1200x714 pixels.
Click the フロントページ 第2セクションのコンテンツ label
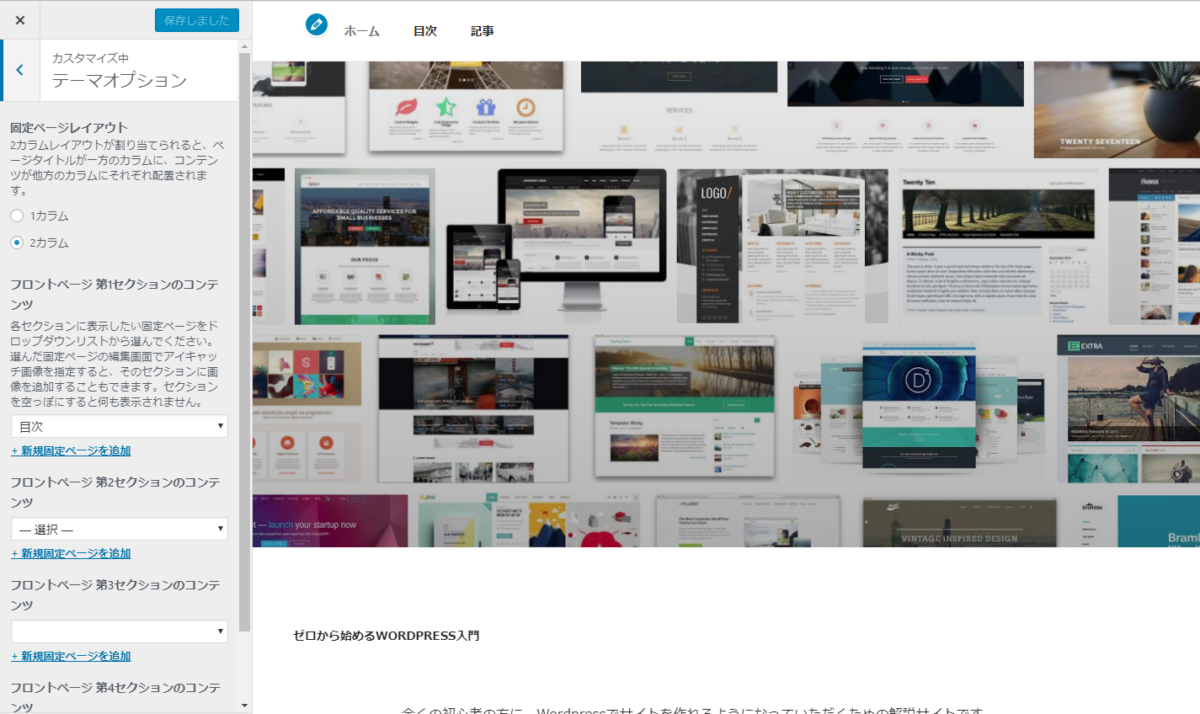[114, 491]
